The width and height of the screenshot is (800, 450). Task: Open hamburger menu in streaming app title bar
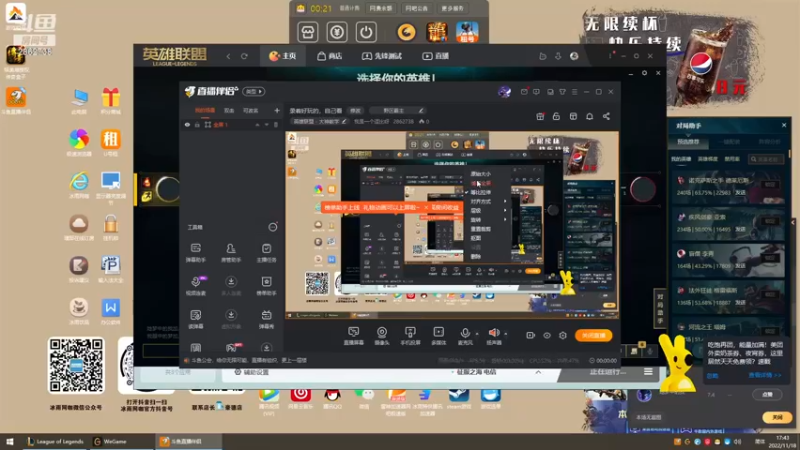pyautogui.click(x=574, y=92)
